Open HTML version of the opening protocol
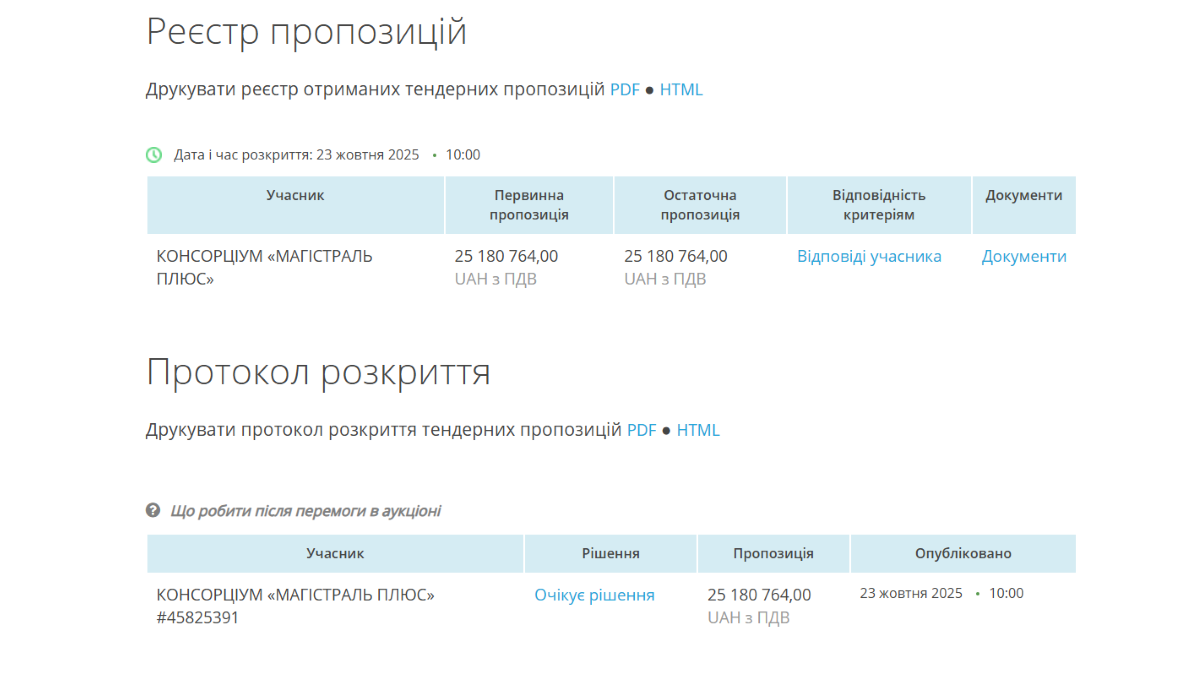 [x=698, y=431]
